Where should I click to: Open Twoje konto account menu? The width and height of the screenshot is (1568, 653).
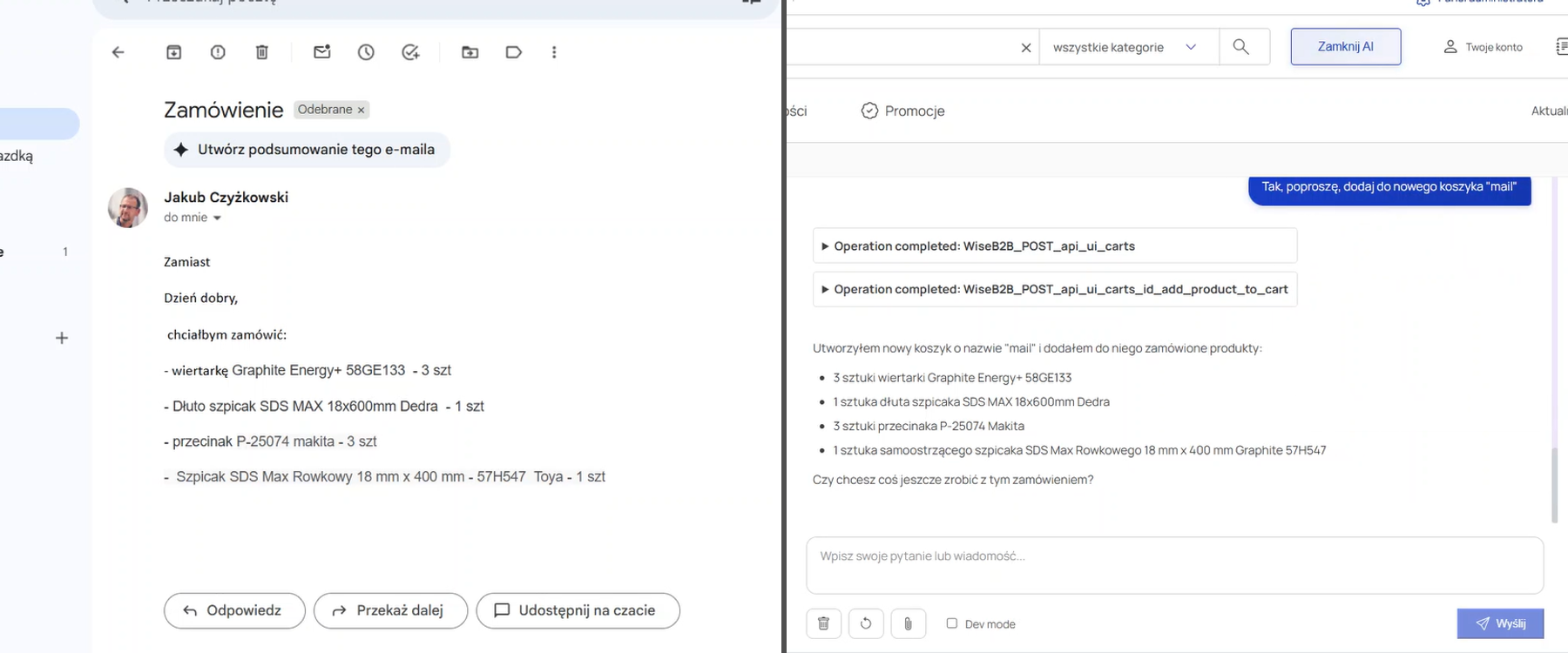click(1483, 47)
